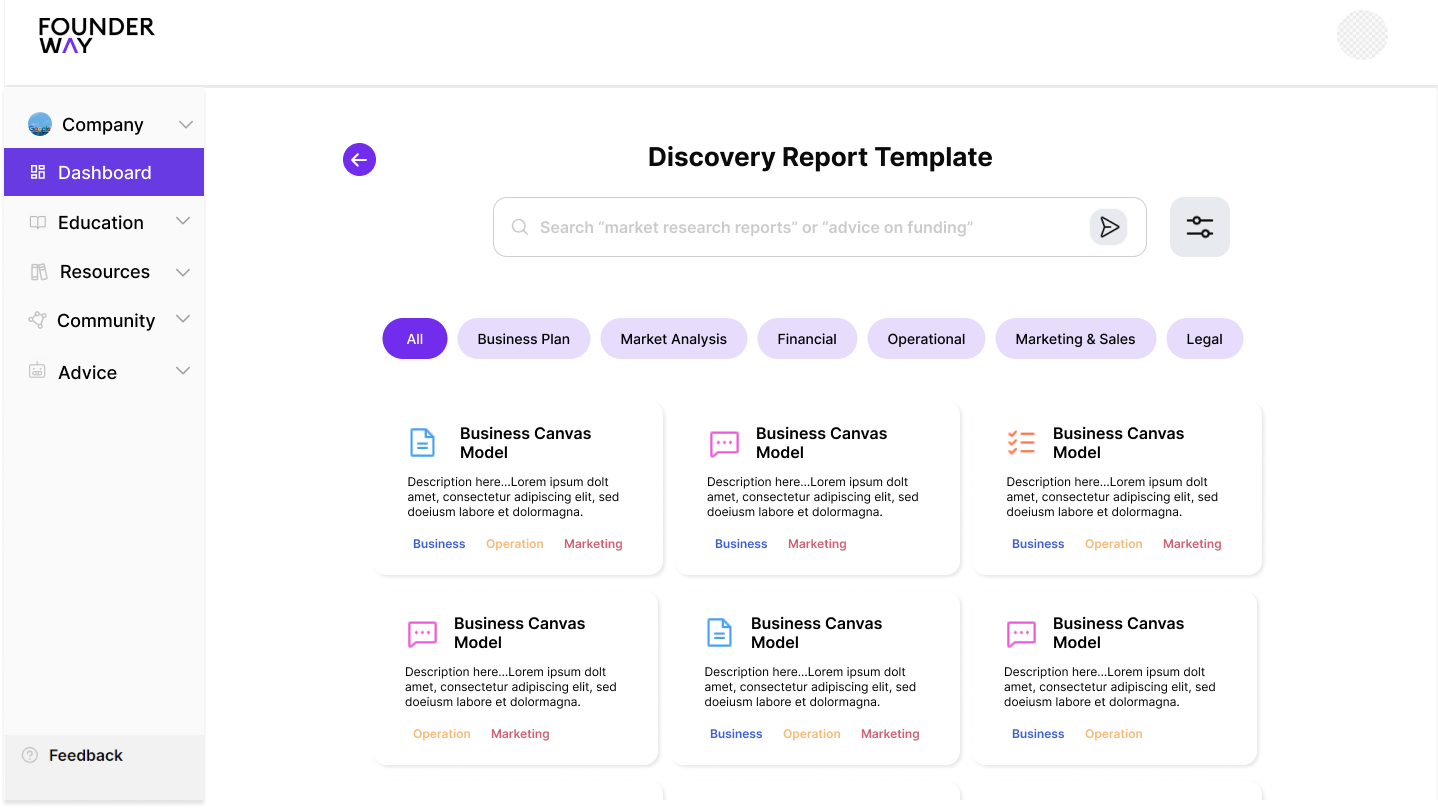Select the Marketing & Sales filter chip
Screen dimensions: 1438x808
(1075, 339)
